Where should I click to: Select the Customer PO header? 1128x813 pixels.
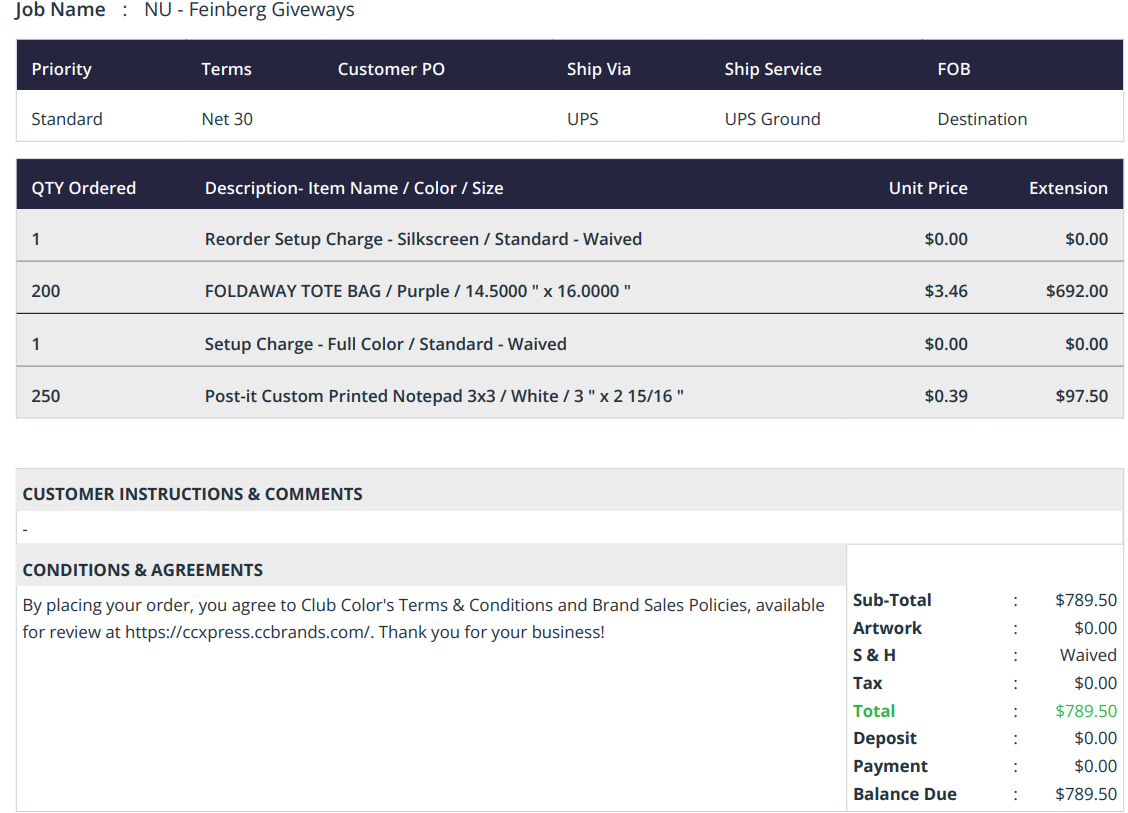click(x=391, y=69)
